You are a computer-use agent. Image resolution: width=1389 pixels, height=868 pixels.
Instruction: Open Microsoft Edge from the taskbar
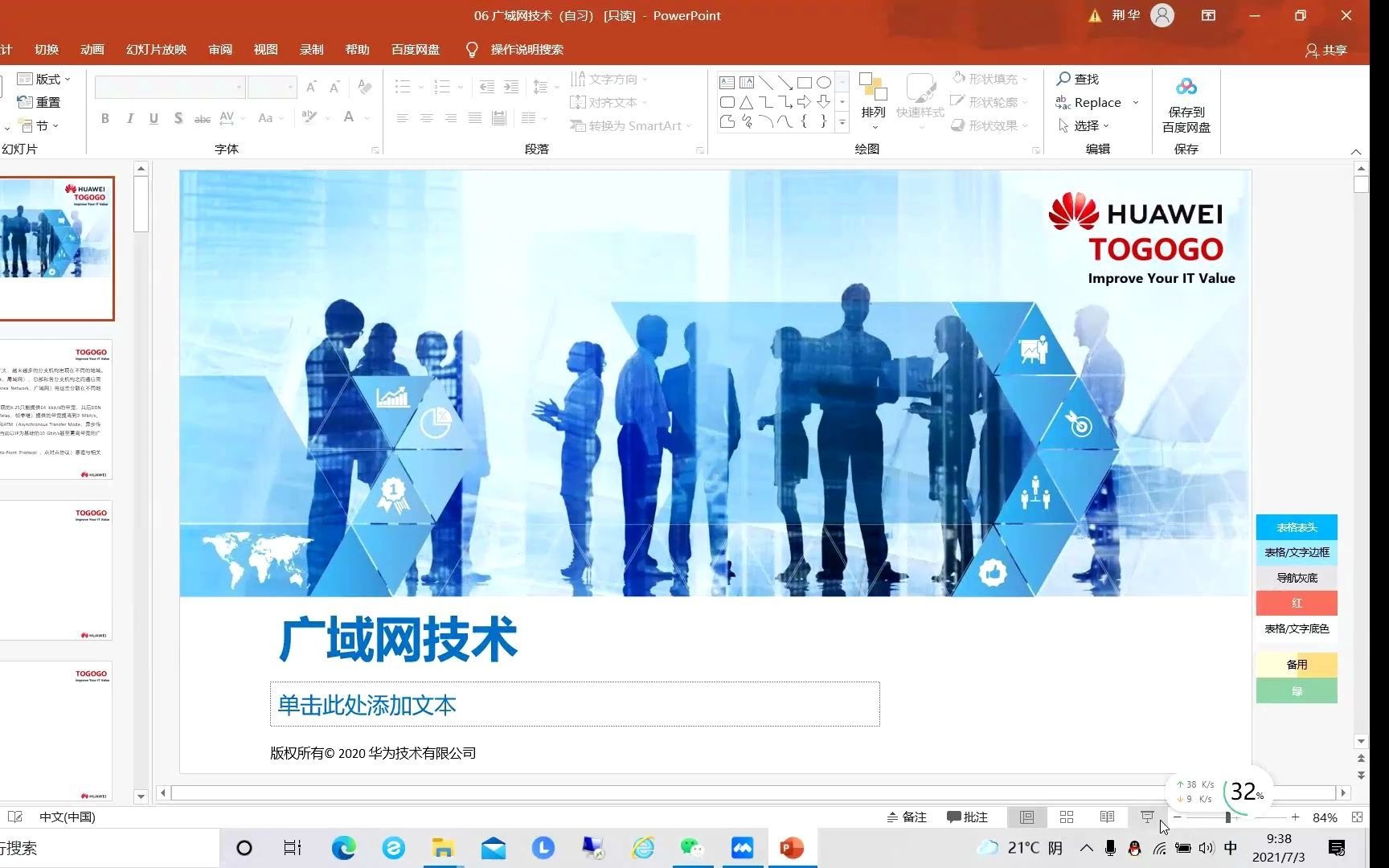tap(343, 848)
